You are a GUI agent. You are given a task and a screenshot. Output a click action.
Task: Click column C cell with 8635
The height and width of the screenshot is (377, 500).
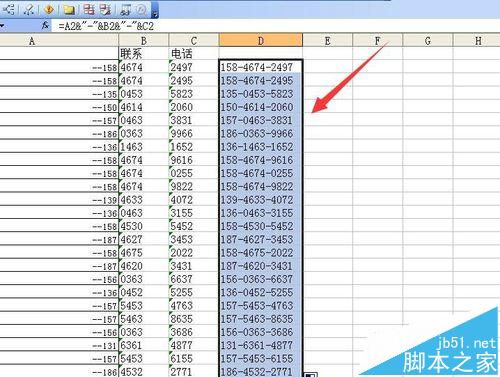pyautogui.click(x=194, y=319)
